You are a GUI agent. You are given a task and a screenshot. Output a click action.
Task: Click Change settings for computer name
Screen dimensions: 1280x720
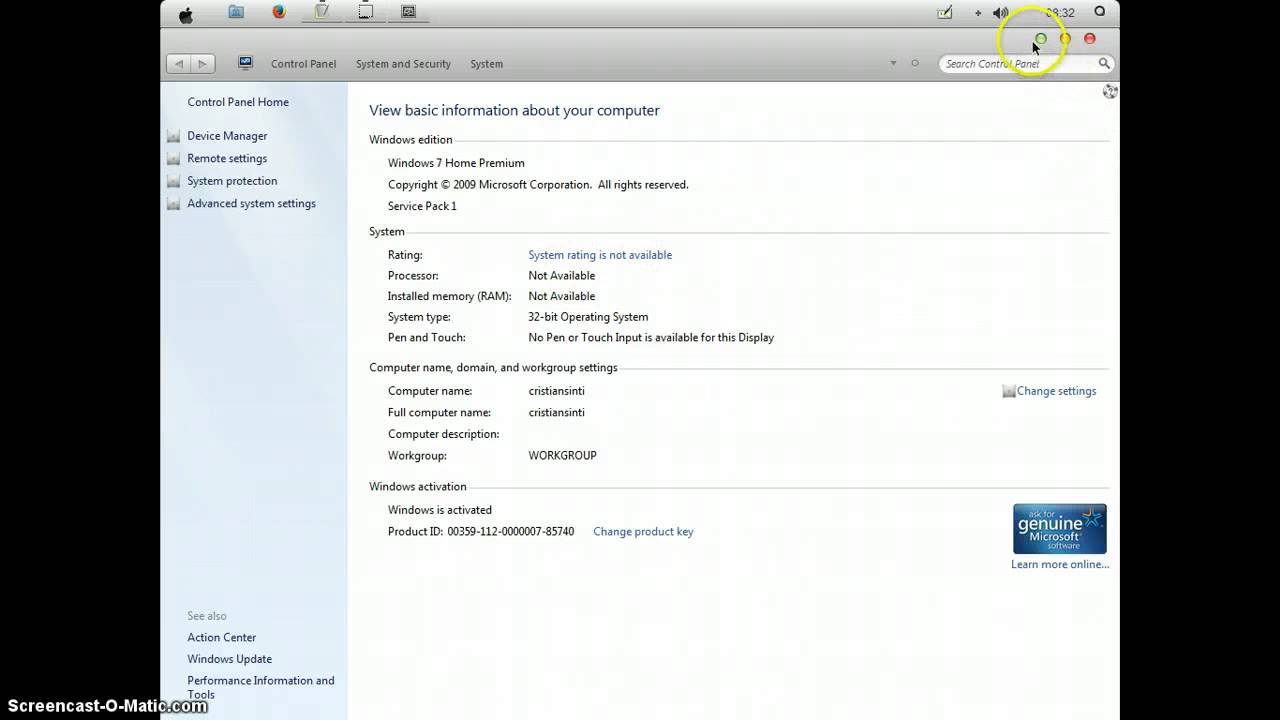[1056, 391]
